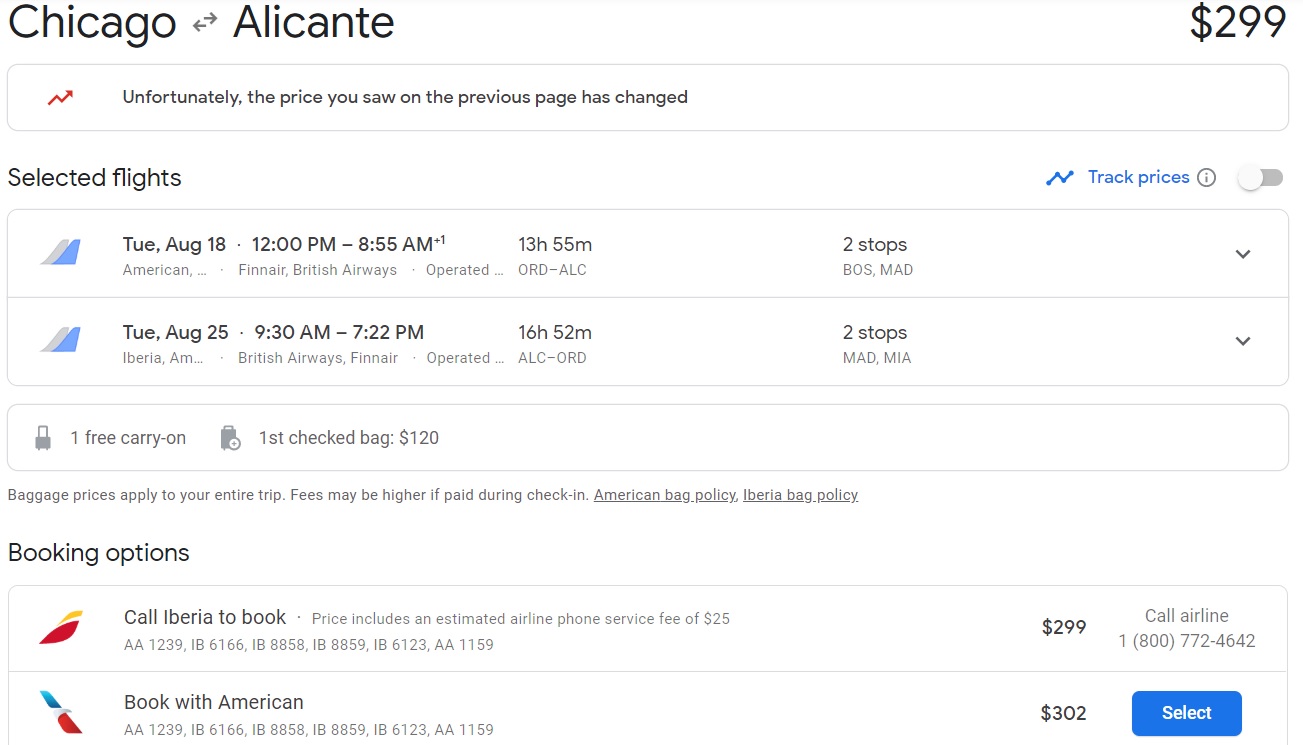Open the Track prices info icon
Viewport: 1303px width, 745px height.
coord(1207,178)
